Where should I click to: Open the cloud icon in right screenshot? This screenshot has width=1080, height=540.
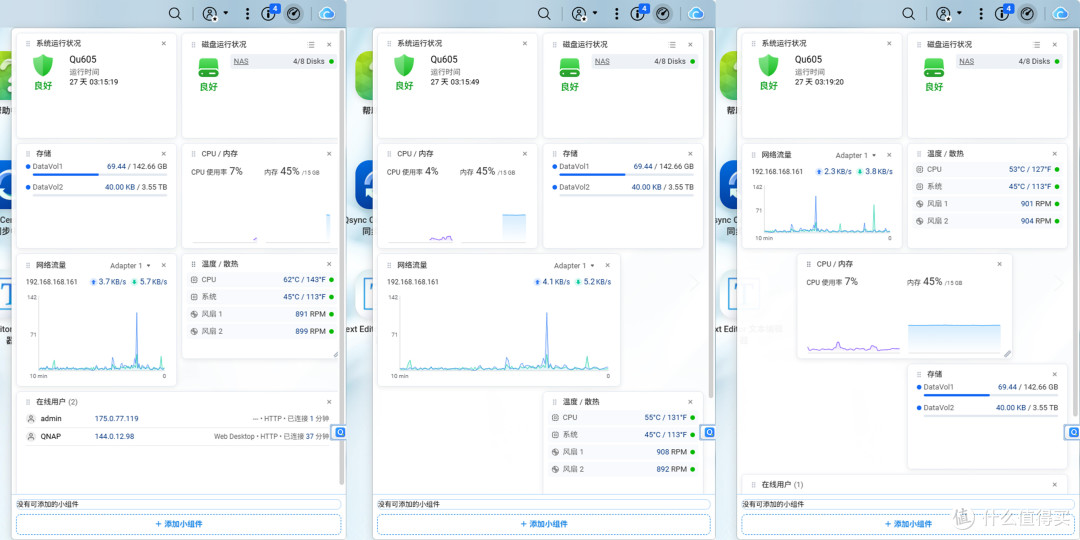(1061, 14)
